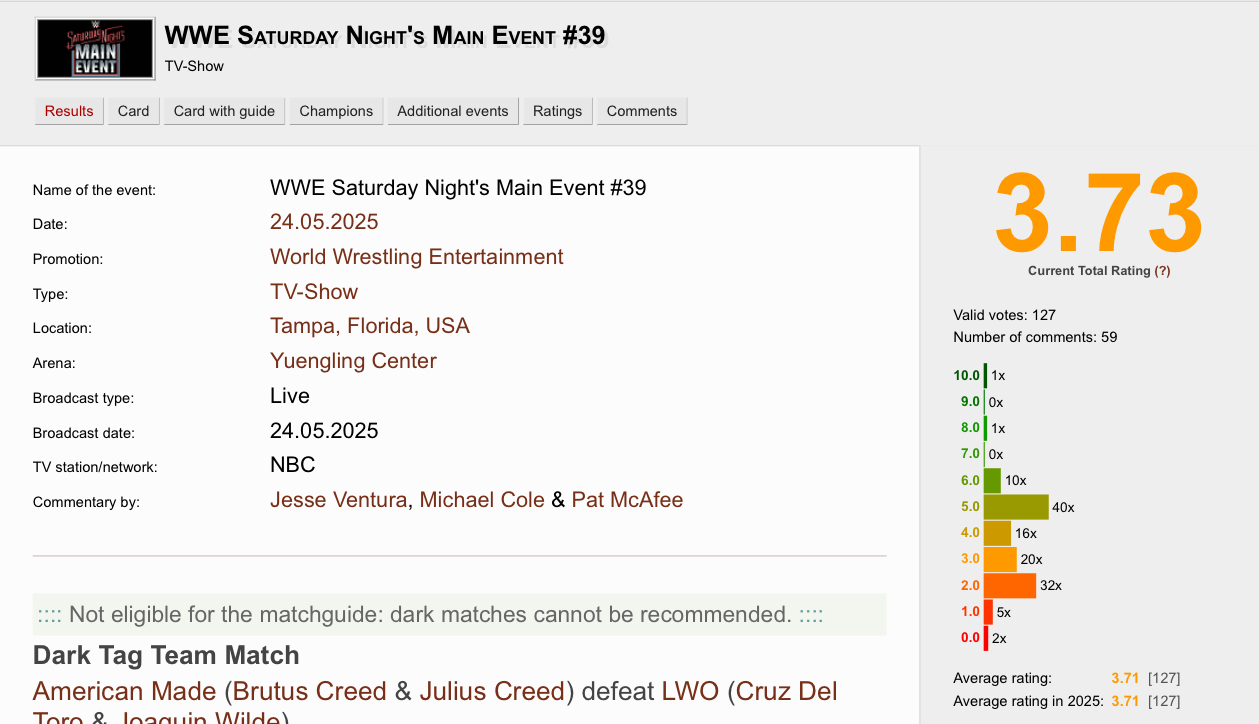Image resolution: width=1259 pixels, height=724 pixels.
Task: Click the 5.0 rating bar with 40x
Action: 1016,507
